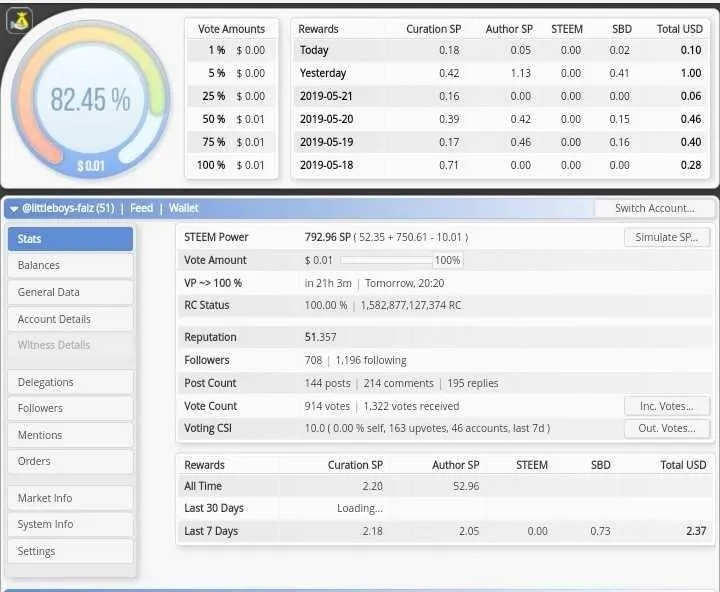This screenshot has width=720, height=592.
Task: Open the Settings tab
Action: pos(70,551)
